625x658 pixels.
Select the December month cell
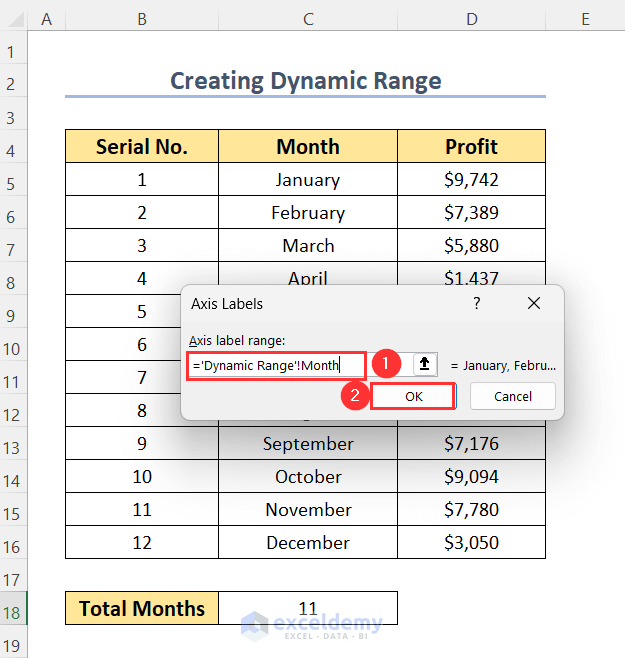coord(308,543)
